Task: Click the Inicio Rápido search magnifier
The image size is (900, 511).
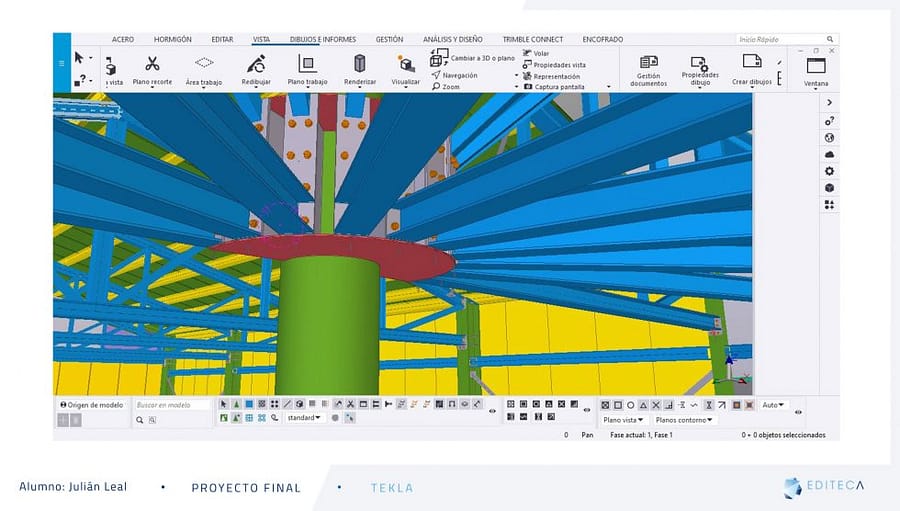Action: coord(830,39)
